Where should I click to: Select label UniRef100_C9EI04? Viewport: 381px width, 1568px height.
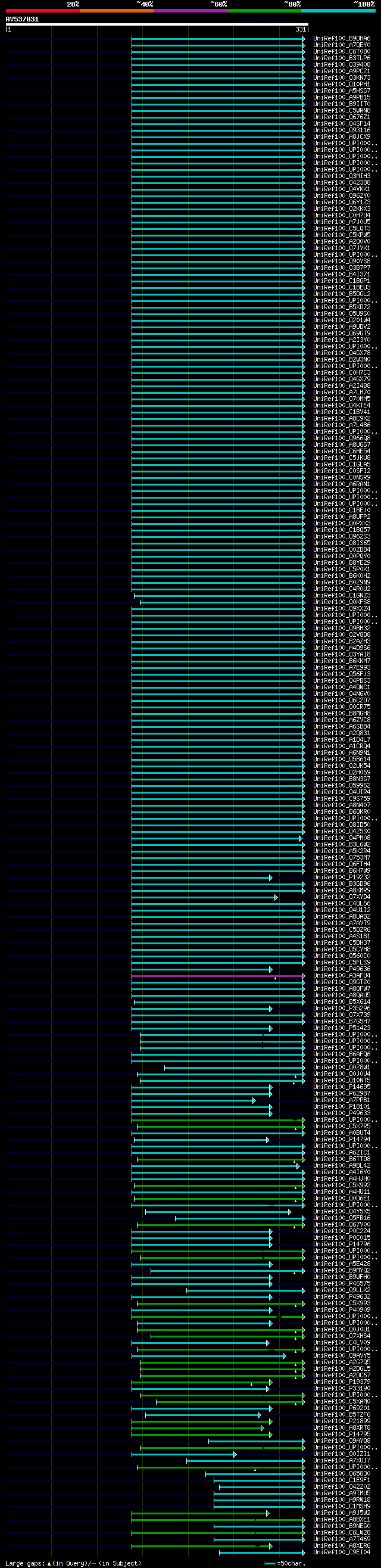click(342, 1553)
